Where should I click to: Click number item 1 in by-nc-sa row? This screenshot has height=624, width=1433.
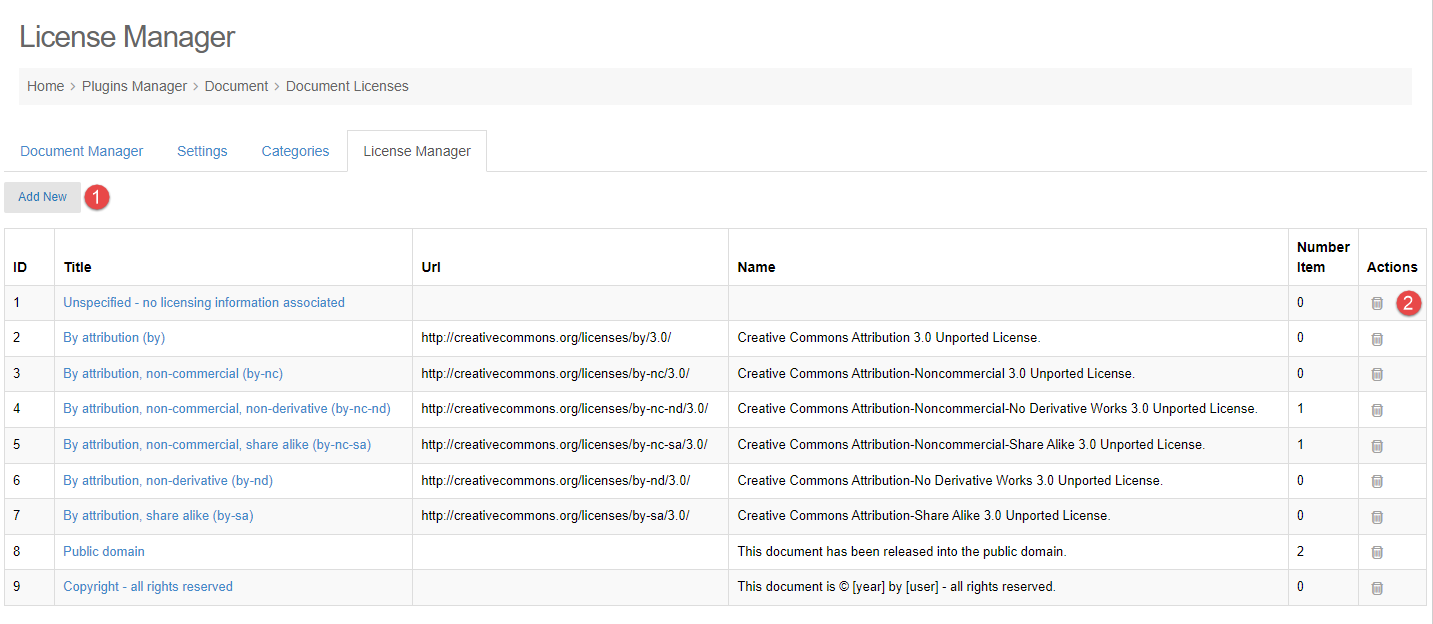(x=1300, y=444)
